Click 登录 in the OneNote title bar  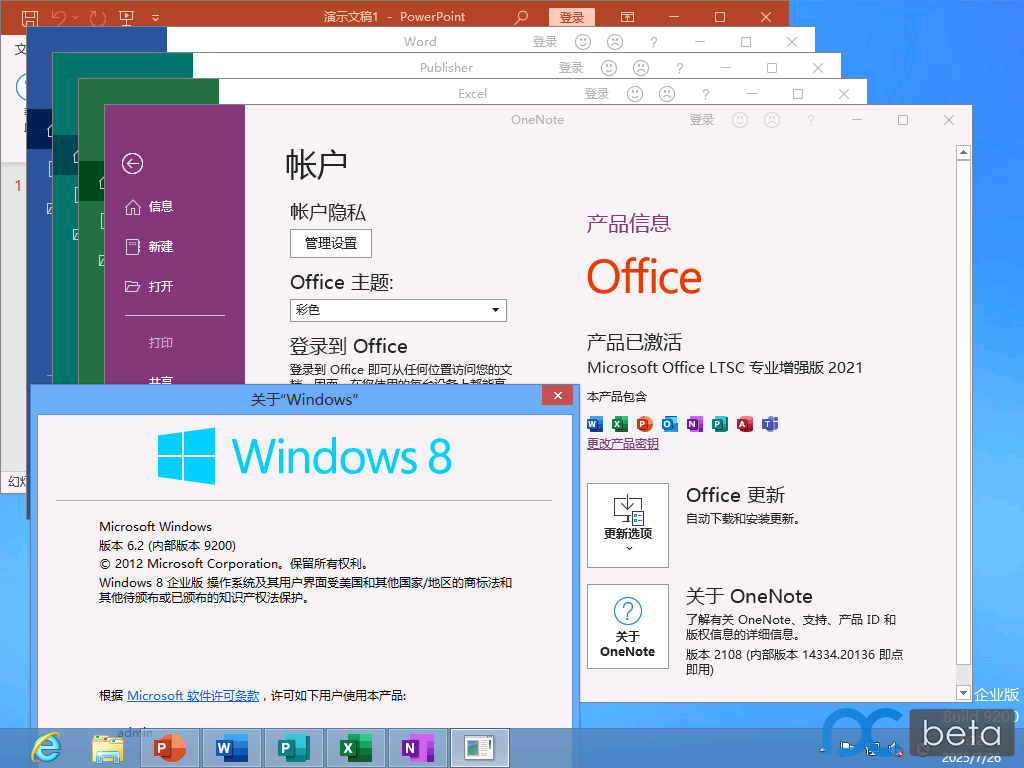702,120
